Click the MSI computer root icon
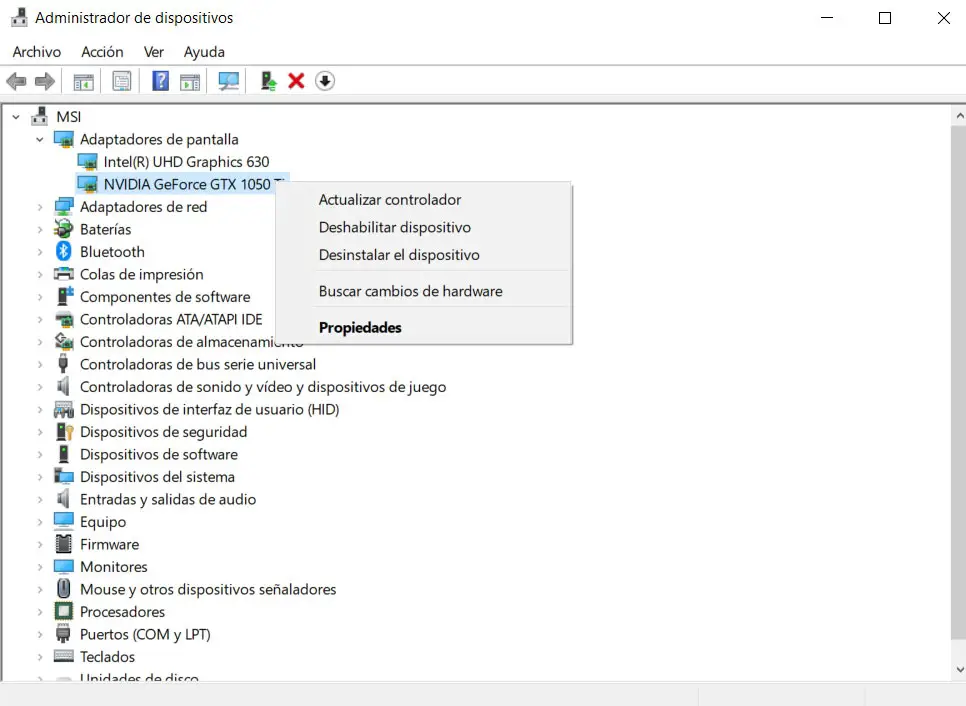The height and width of the screenshot is (706, 966). [x=39, y=116]
